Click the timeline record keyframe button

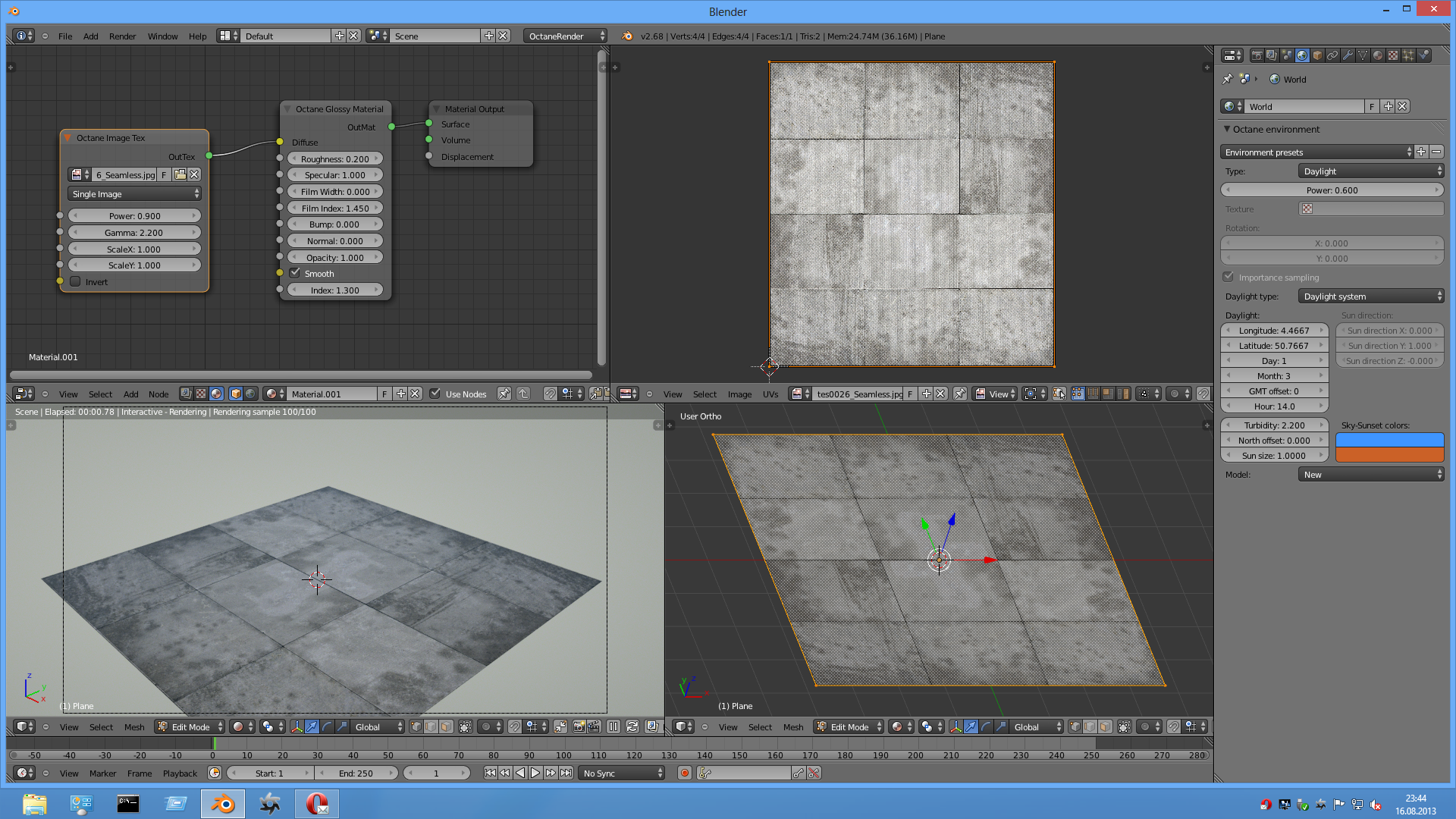pos(685,773)
